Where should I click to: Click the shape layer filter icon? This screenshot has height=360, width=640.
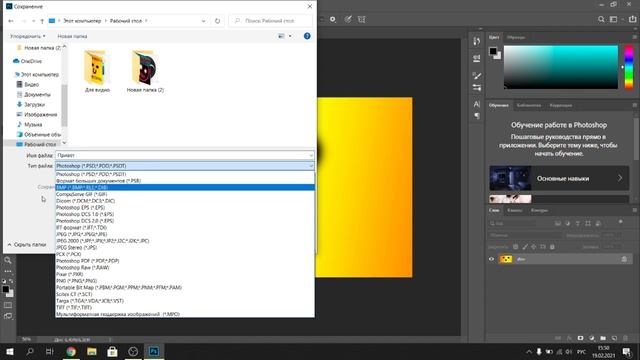(588, 223)
